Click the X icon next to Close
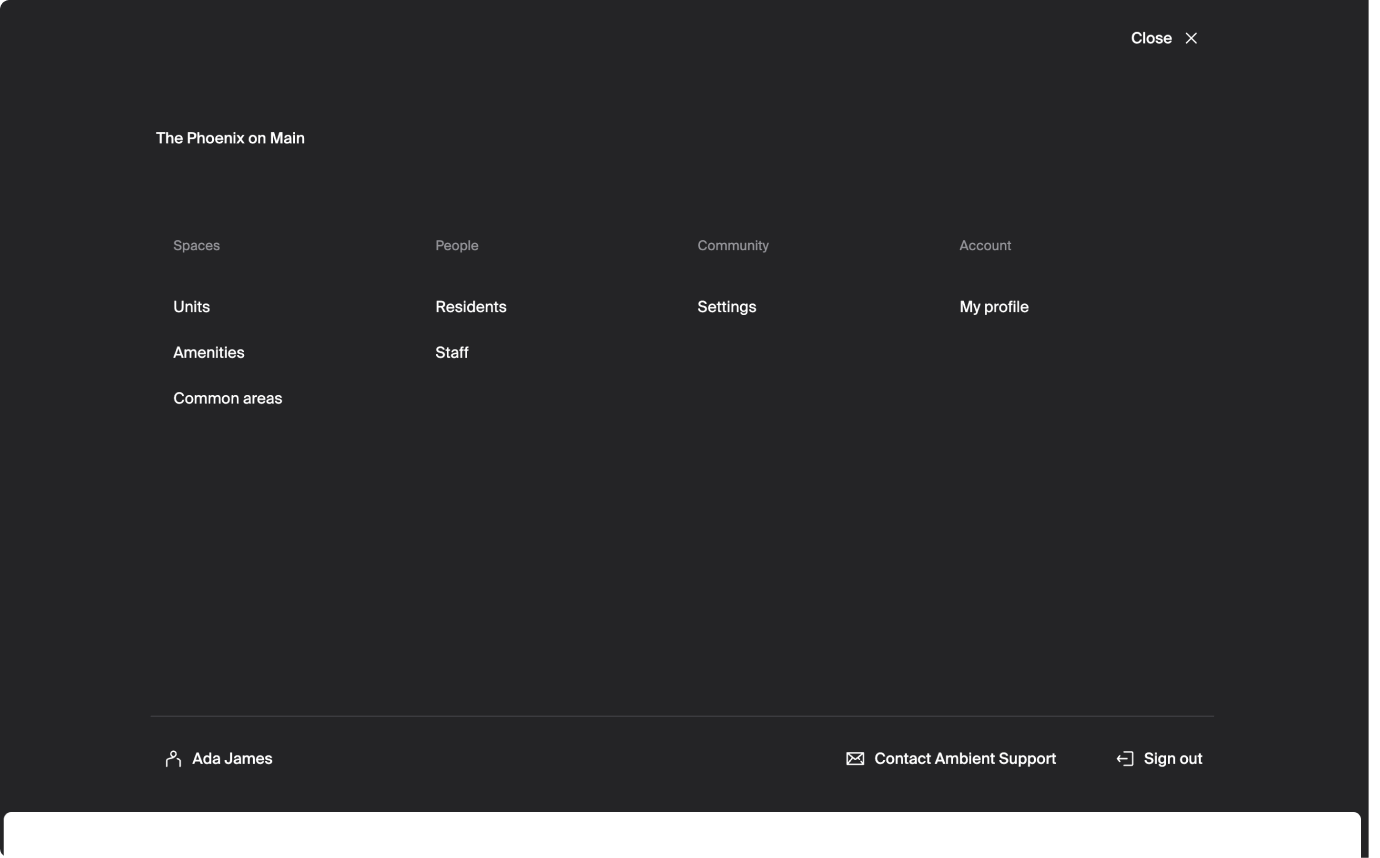The height and width of the screenshot is (858, 1380). [x=1191, y=38]
